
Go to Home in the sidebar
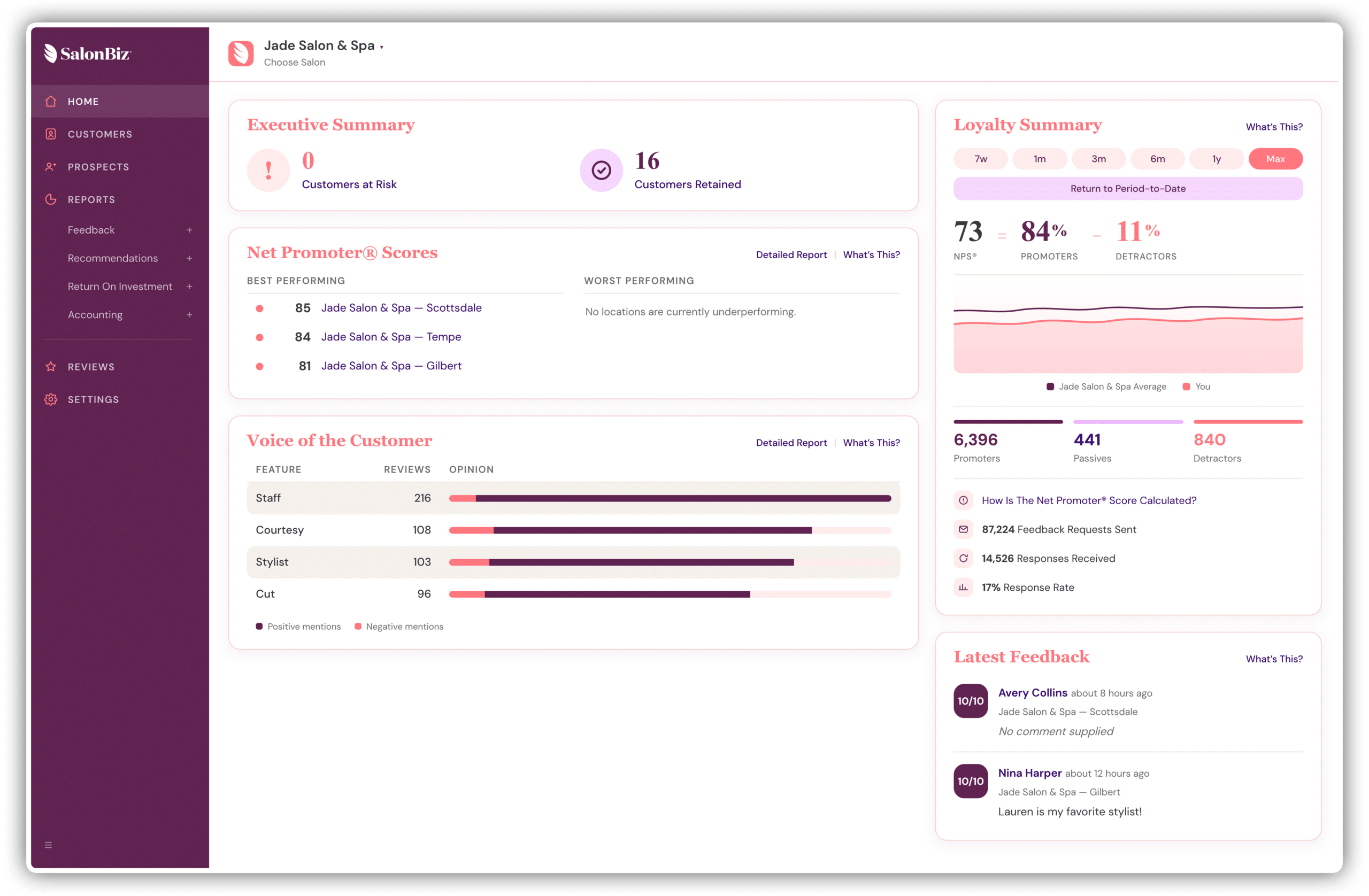tap(120, 101)
